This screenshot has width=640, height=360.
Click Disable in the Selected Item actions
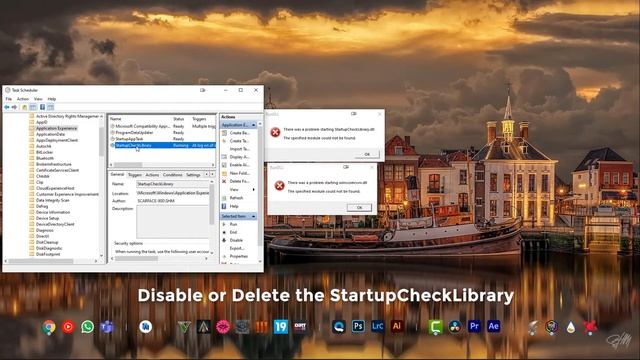[236, 240]
